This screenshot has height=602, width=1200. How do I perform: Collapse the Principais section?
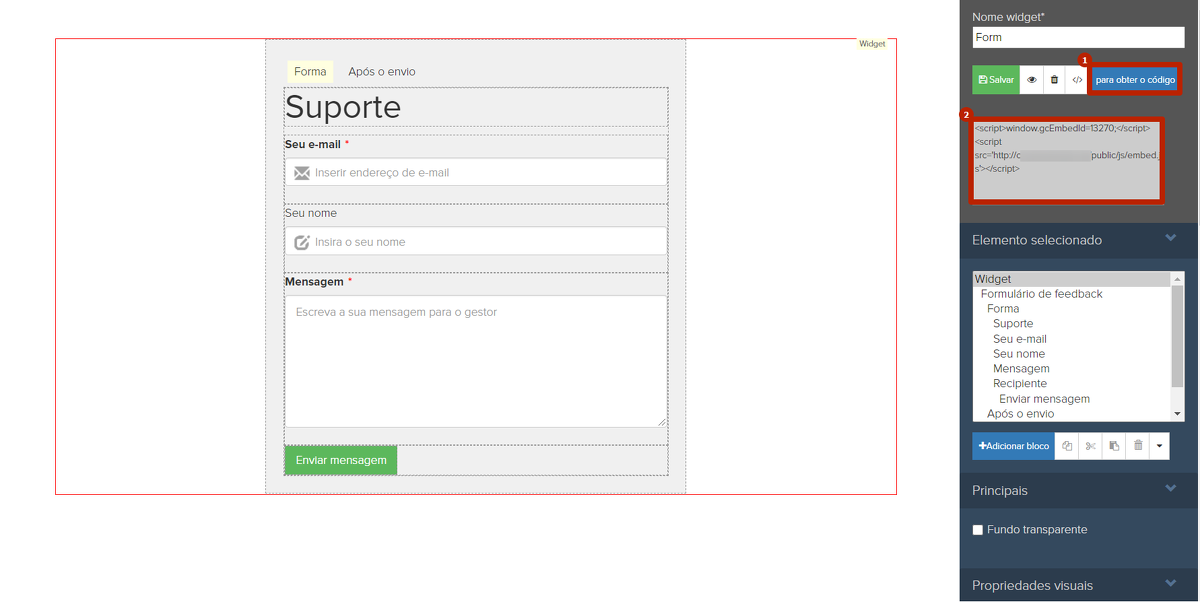tap(1170, 490)
